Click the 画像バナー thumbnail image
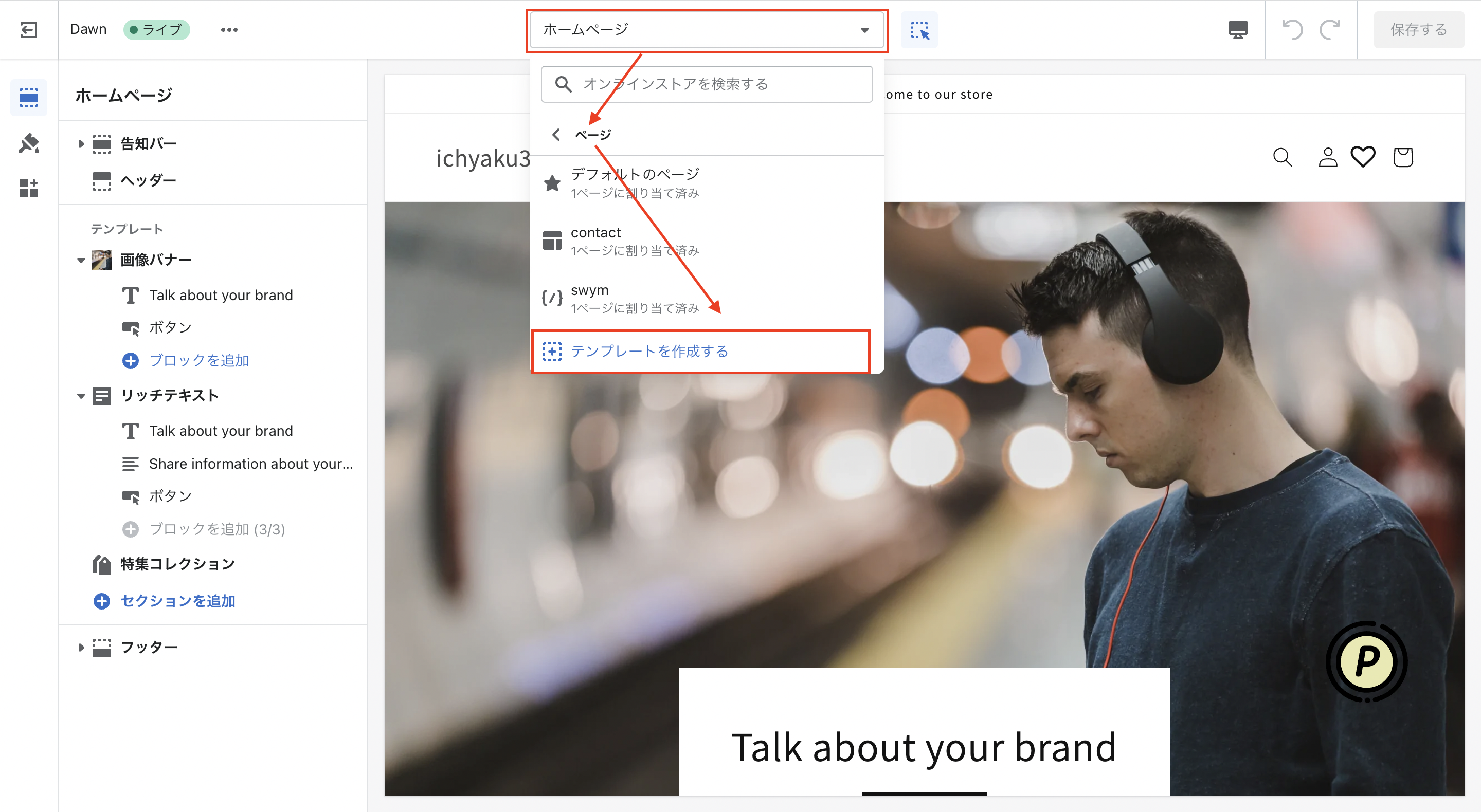 pyautogui.click(x=102, y=260)
